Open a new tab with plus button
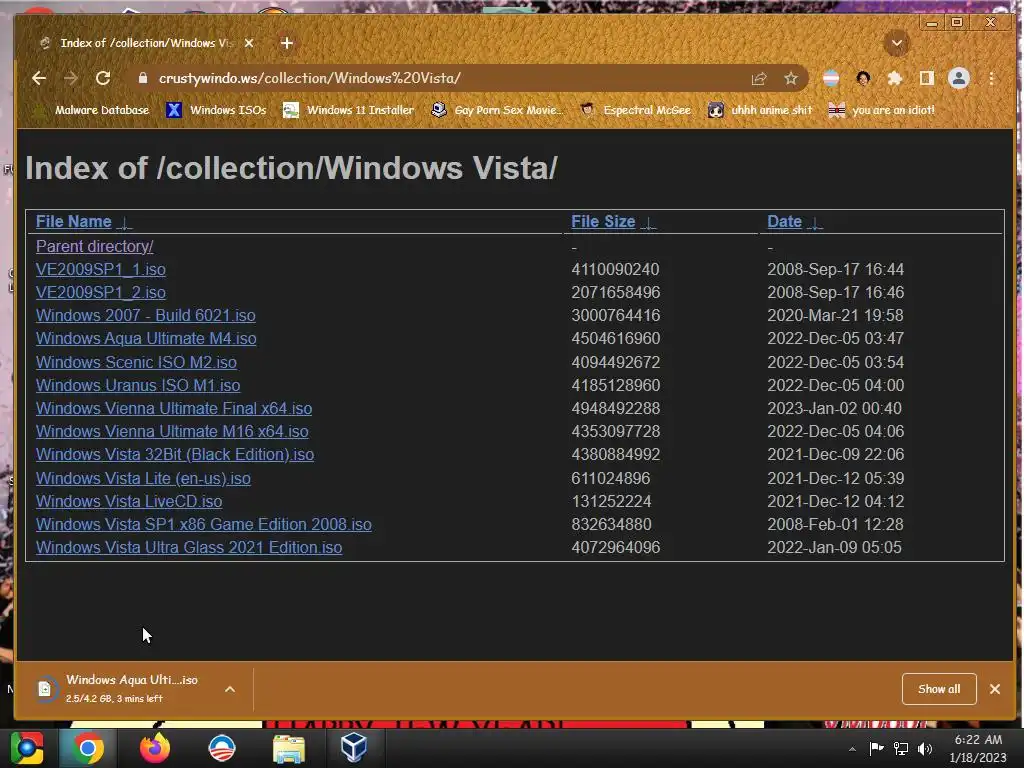 coord(287,43)
